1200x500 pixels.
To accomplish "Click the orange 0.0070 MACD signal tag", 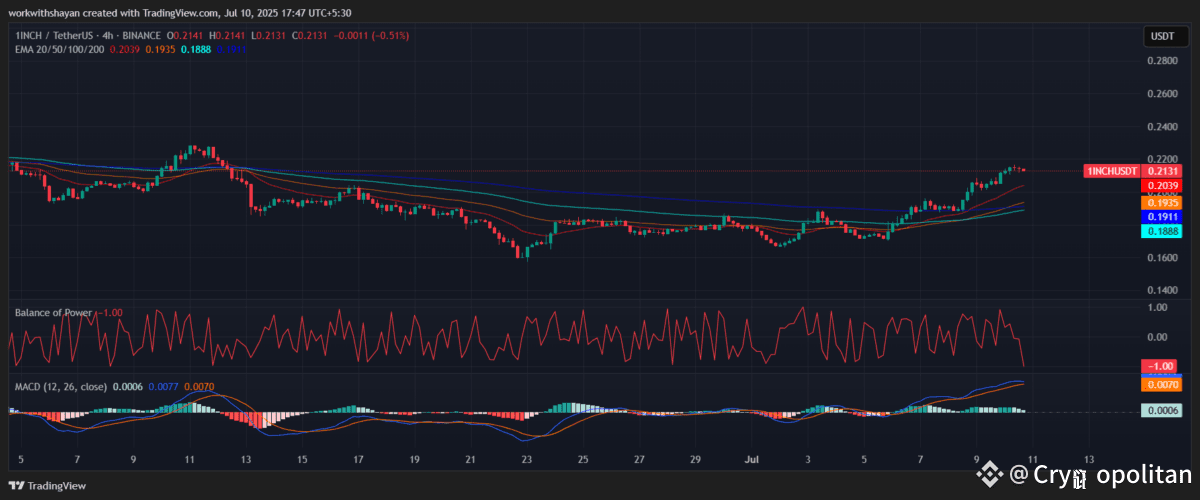I will pos(1158,384).
